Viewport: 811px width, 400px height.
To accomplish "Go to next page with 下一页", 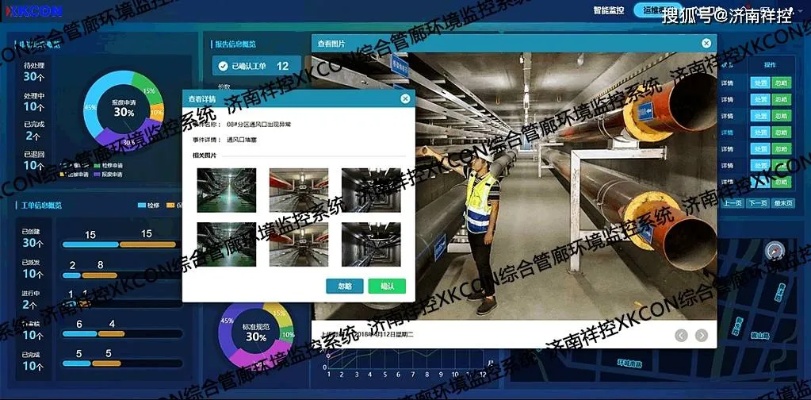I will click(758, 203).
